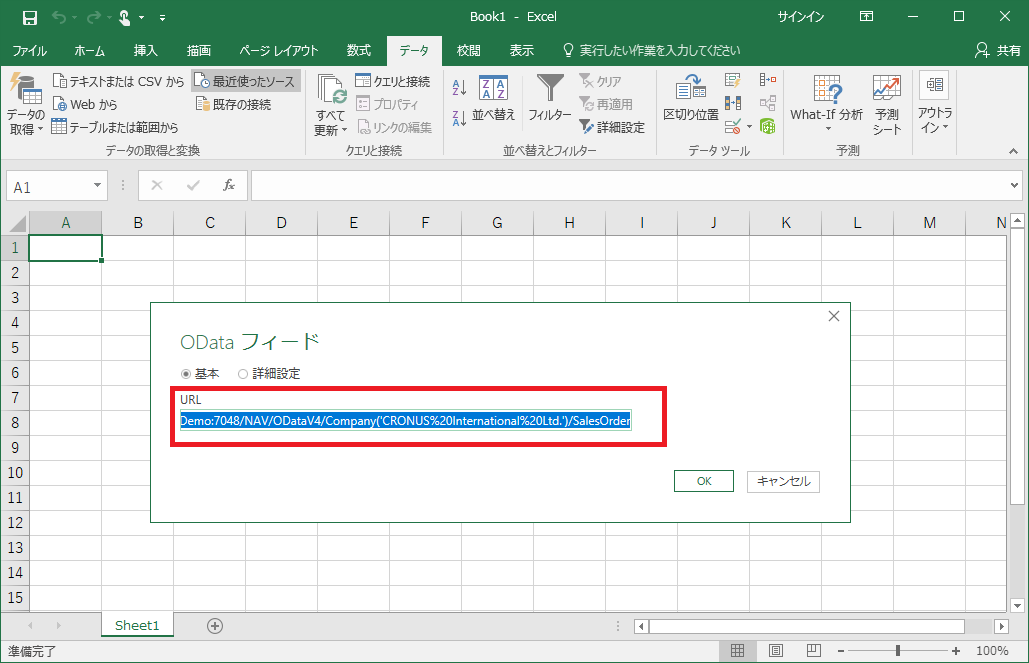Open the Customize Quick Access Toolbar dropdown
This screenshot has width=1029, height=663.
point(162,18)
